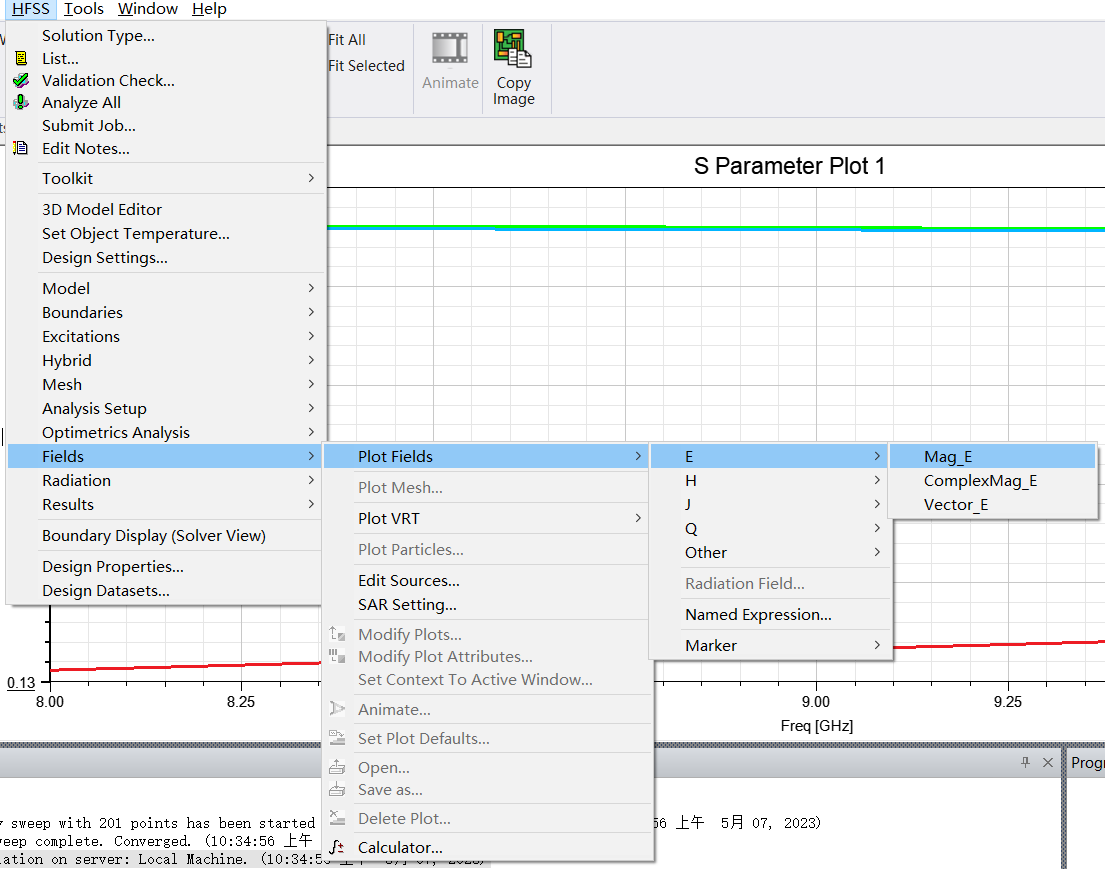Click Fit All toolbar button
Image resolution: width=1105 pixels, height=869 pixels.
click(x=347, y=39)
